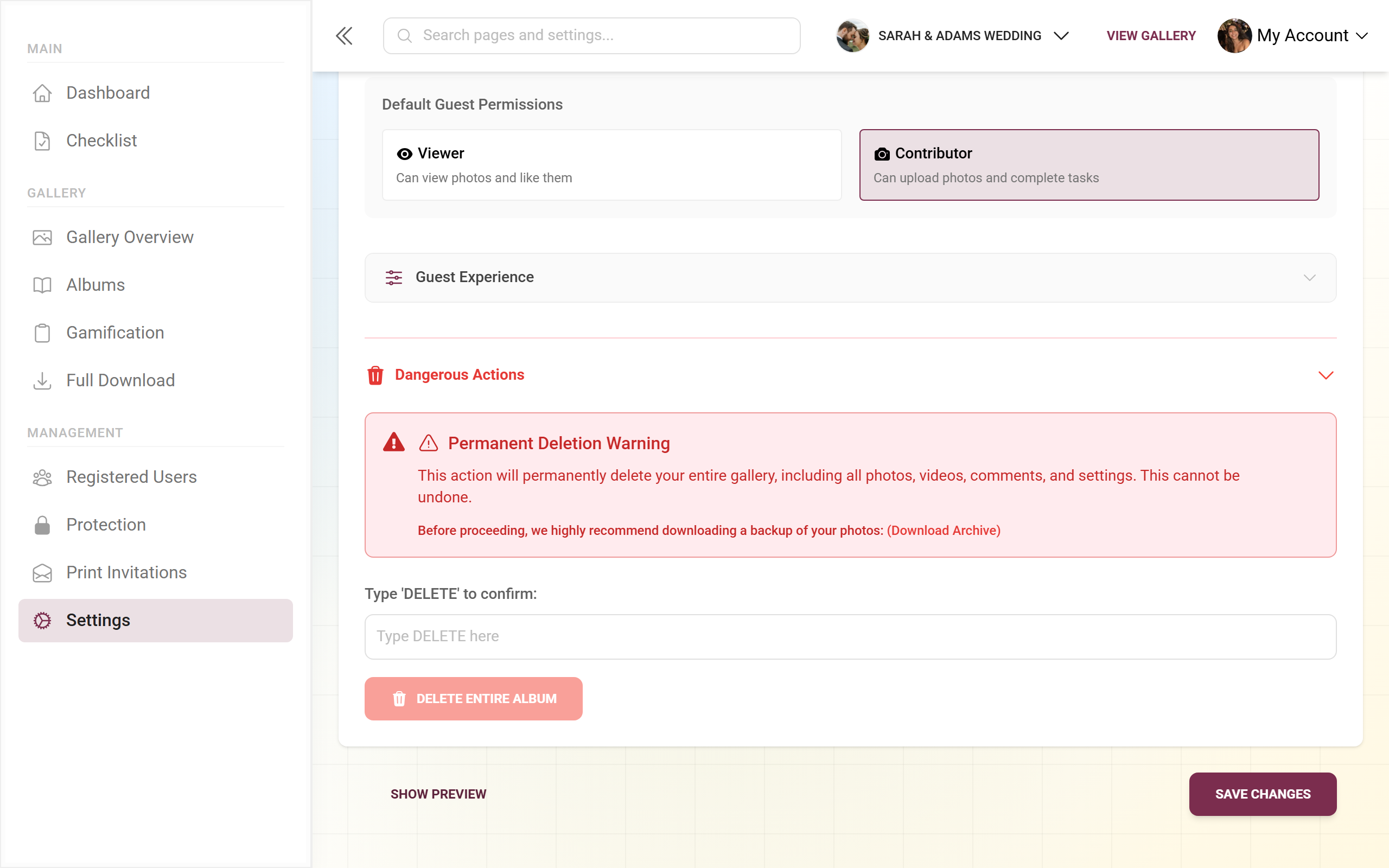1389x868 pixels.
Task: Click the Dangerous Actions heading text
Action: coord(459,375)
